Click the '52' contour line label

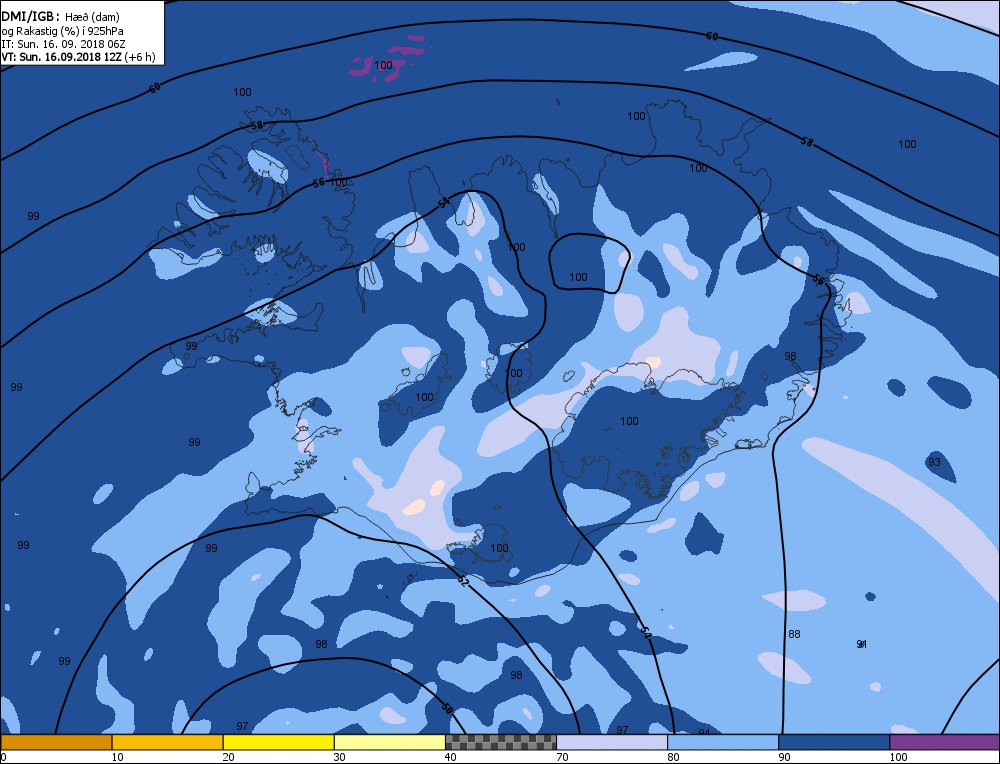(x=464, y=581)
